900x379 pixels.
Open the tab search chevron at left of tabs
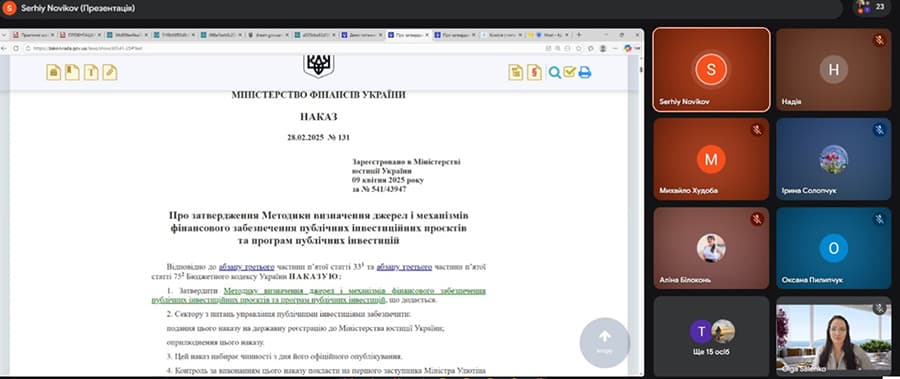(5, 35)
